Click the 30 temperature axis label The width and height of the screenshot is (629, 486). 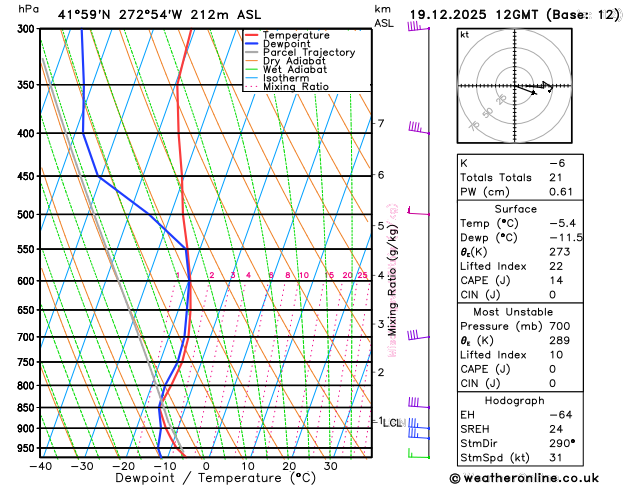click(x=331, y=466)
